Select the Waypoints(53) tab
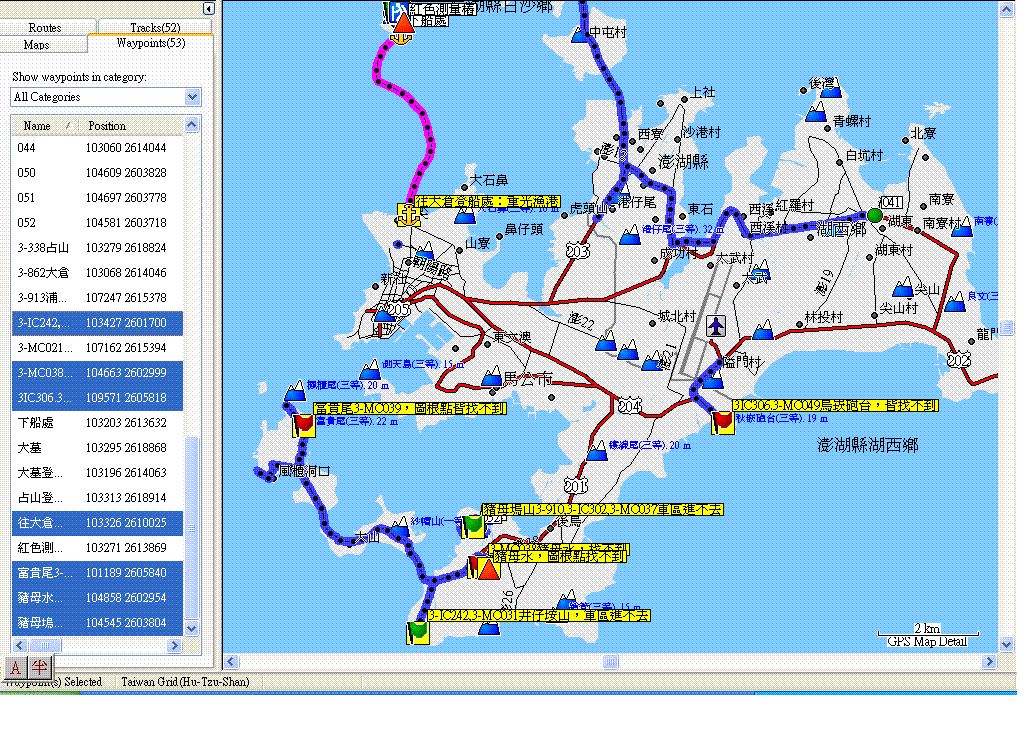This screenshot has height=742, width=1024. (x=151, y=43)
